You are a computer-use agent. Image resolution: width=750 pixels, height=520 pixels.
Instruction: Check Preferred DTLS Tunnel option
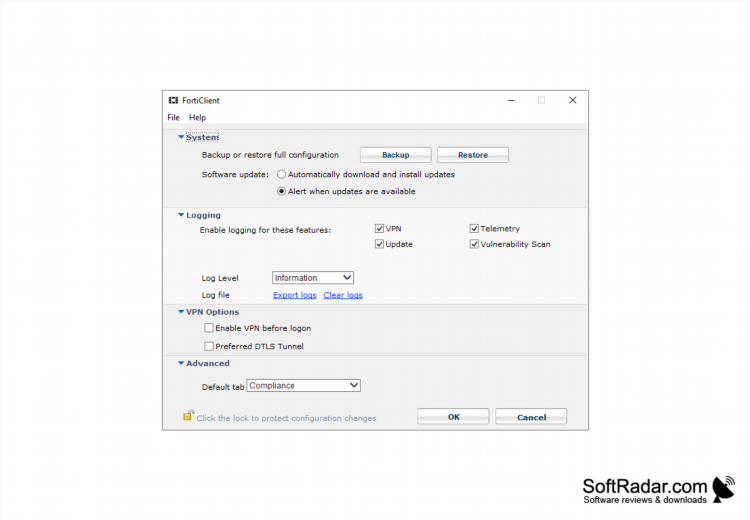coord(209,346)
